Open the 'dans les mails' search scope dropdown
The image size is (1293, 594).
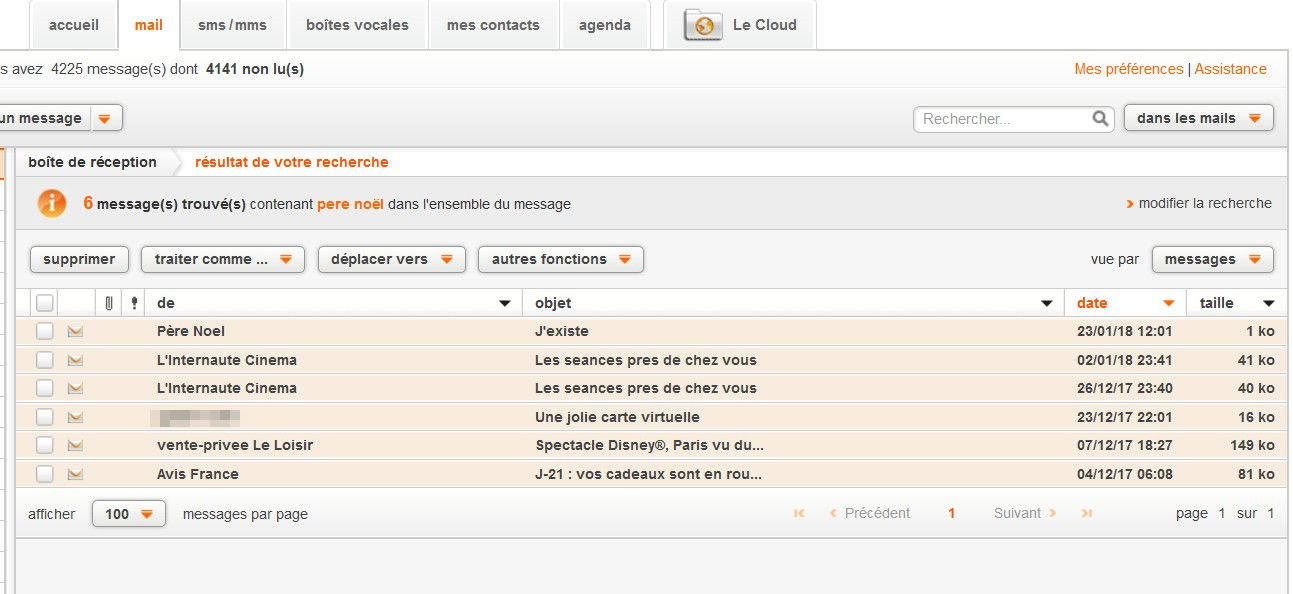1199,118
